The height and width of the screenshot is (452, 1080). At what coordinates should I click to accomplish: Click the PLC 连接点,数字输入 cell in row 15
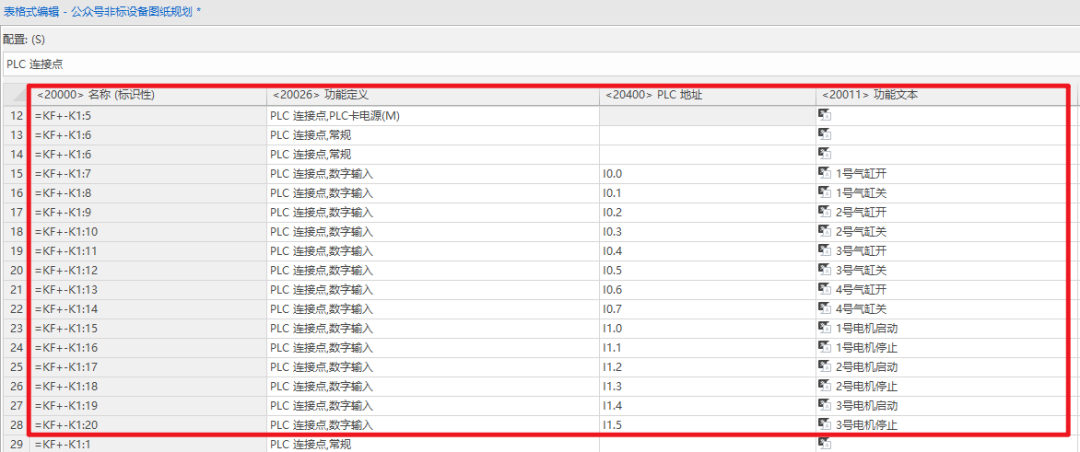tap(433, 174)
